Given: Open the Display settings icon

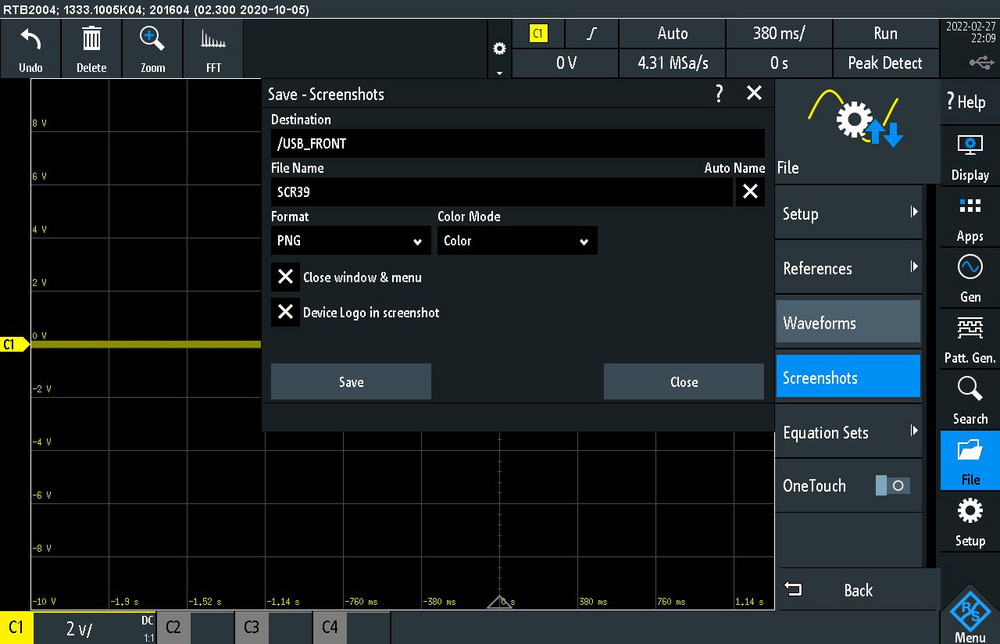Looking at the screenshot, I should 970,157.
